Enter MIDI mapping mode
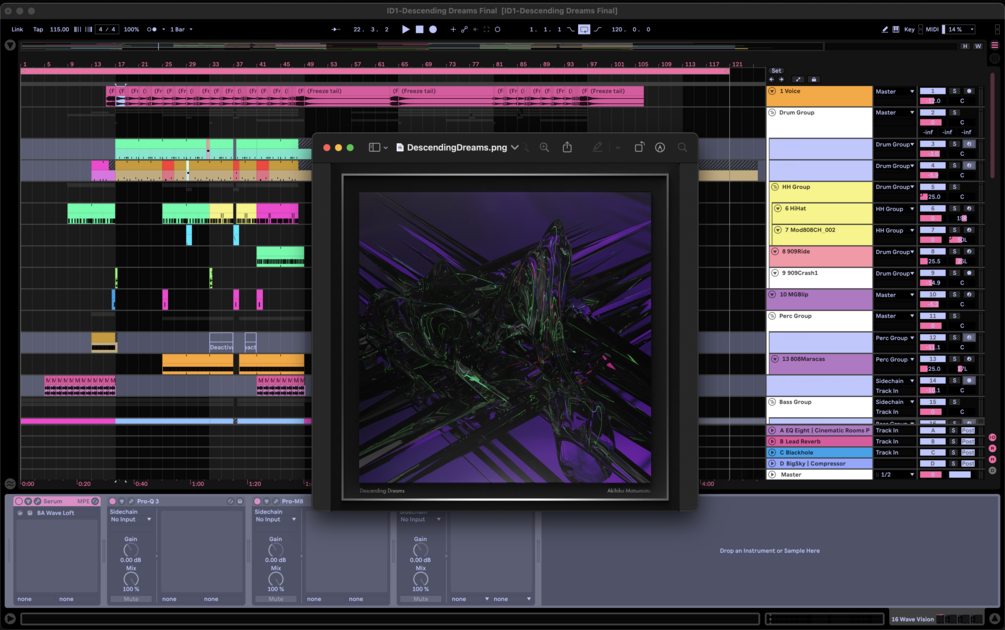 coord(932,29)
